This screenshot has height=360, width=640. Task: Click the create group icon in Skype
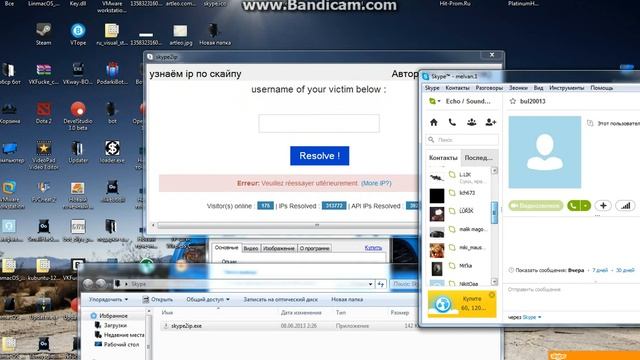click(x=471, y=122)
